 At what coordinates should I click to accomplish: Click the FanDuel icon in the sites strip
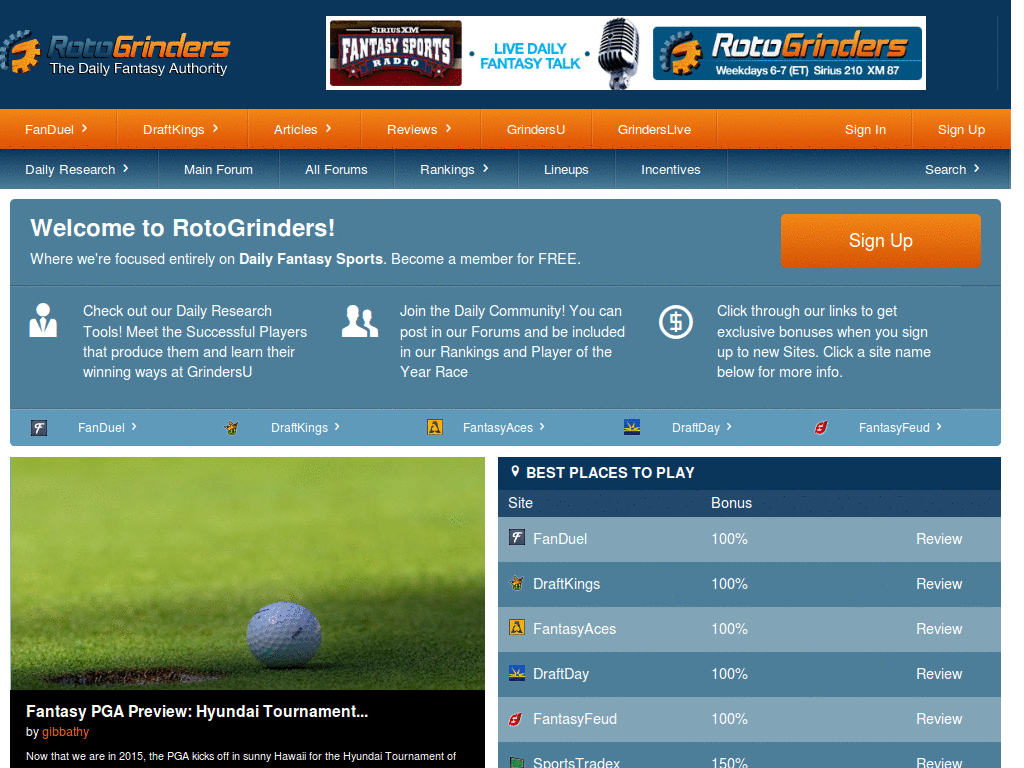(x=39, y=428)
